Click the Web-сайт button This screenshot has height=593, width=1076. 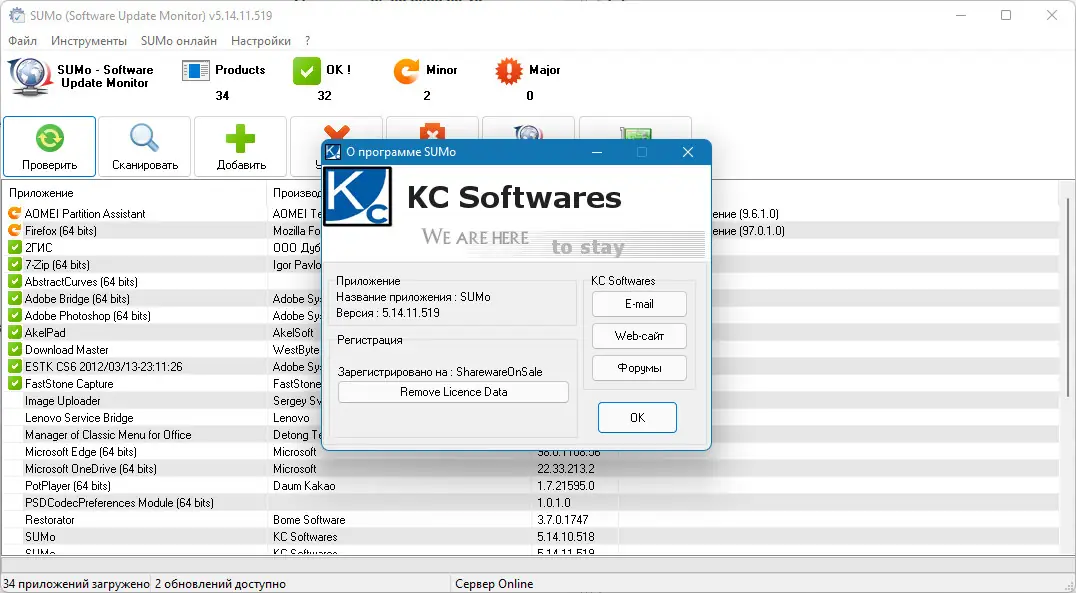click(x=639, y=336)
